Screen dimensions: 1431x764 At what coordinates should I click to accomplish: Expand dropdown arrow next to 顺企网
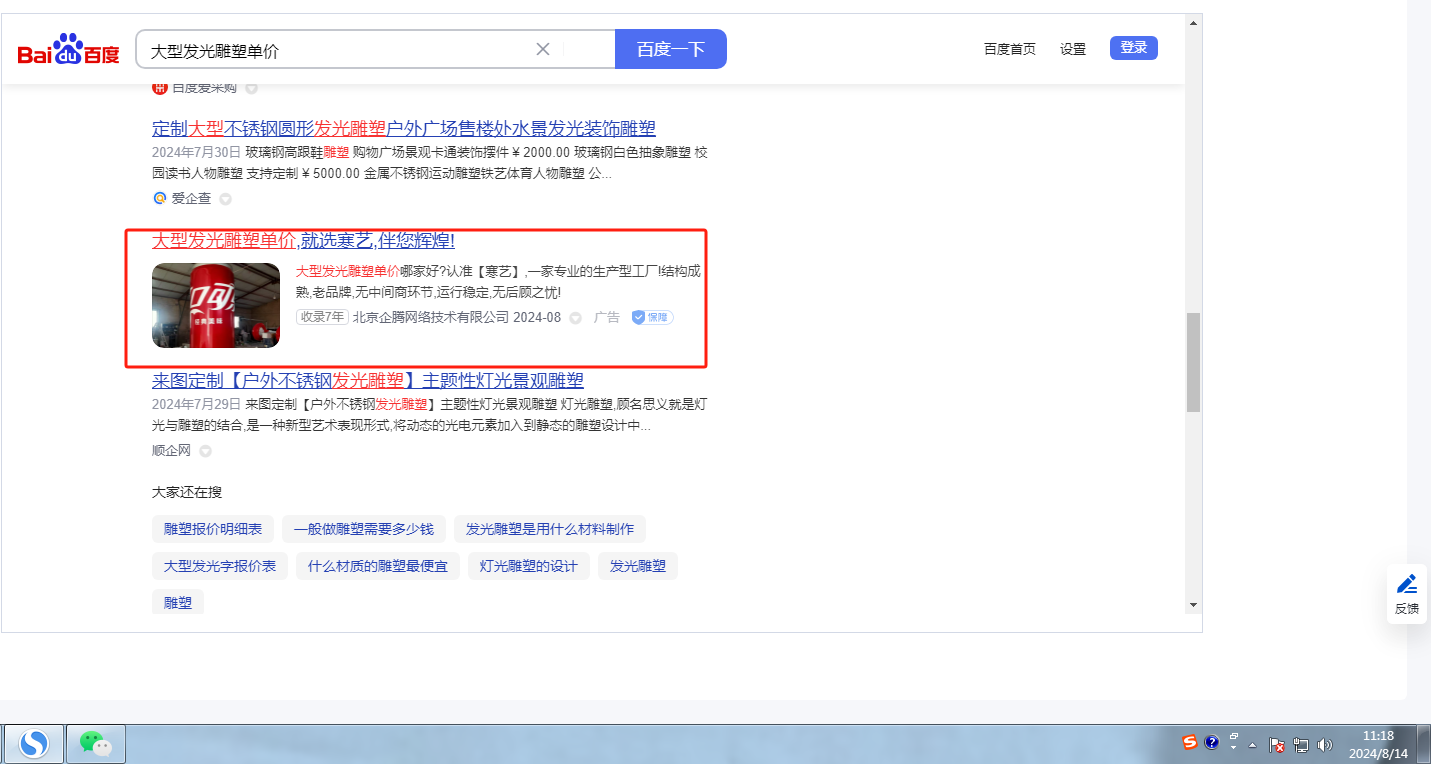205,451
